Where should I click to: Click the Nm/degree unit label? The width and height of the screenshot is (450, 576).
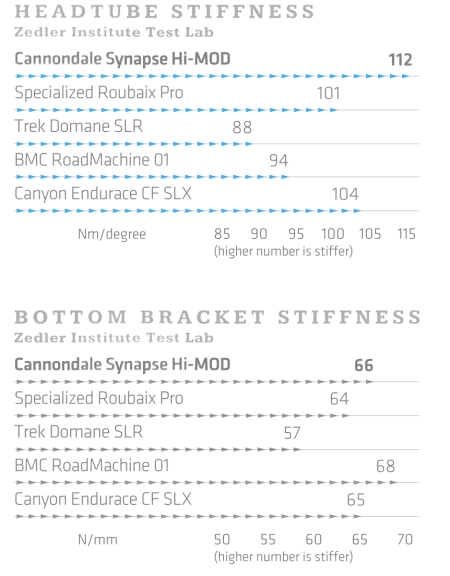[112, 234]
